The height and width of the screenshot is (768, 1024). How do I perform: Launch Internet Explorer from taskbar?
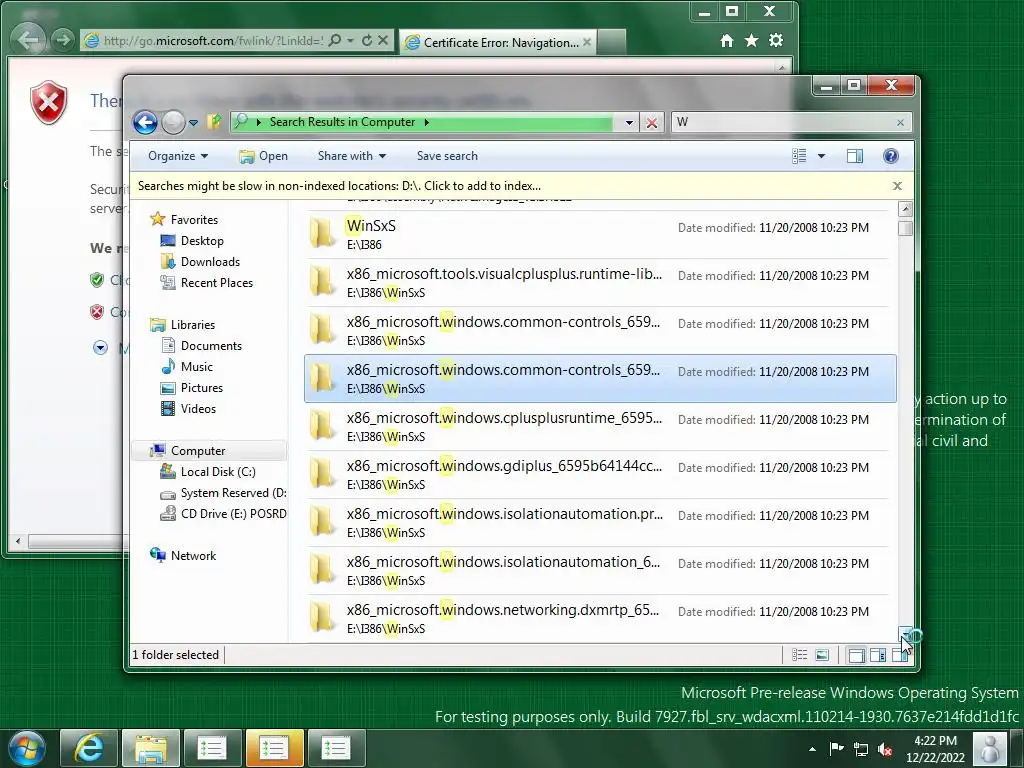point(88,748)
